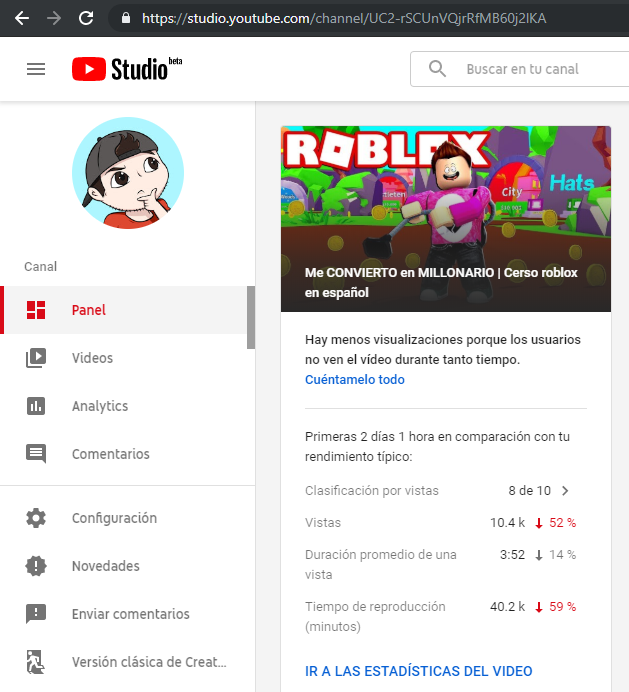
Task: Click the Configuración gear icon
Action: [36, 518]
